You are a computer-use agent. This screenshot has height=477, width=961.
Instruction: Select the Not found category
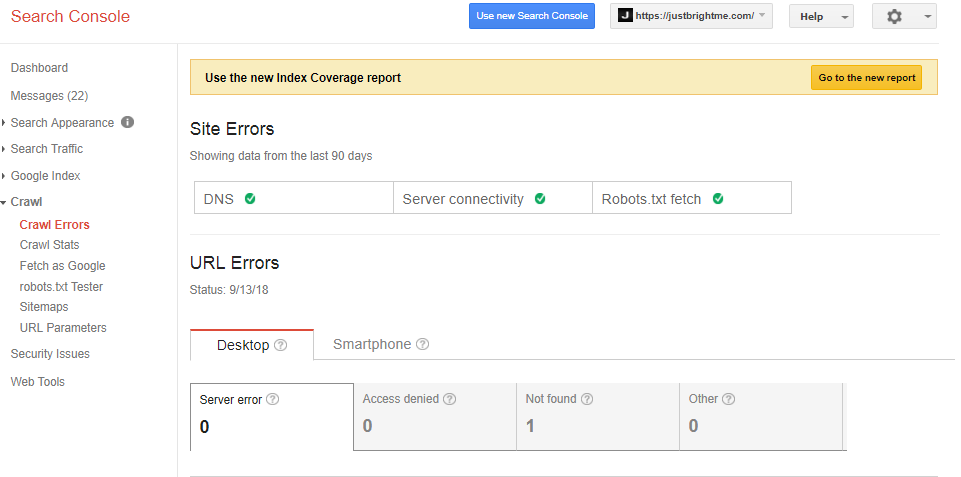tap(598, 417)
